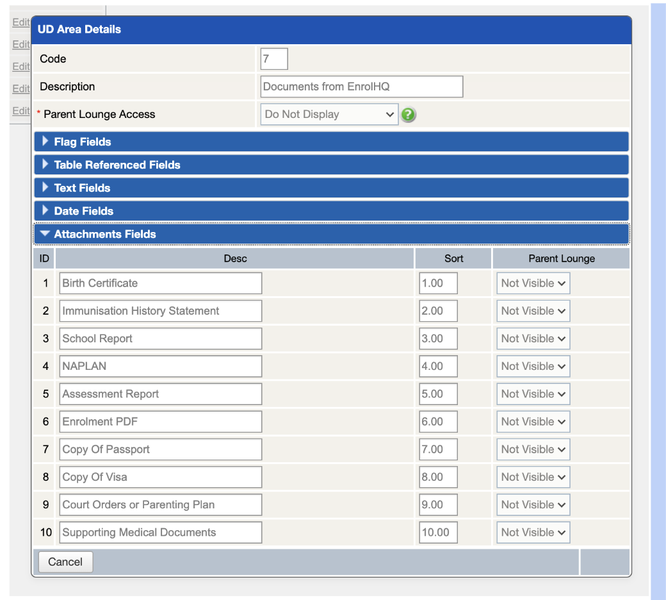Change NAPLAN Parent Lounge visibility dropdown
The width and height of the screenshot is (666, 600).
point(533,366)
